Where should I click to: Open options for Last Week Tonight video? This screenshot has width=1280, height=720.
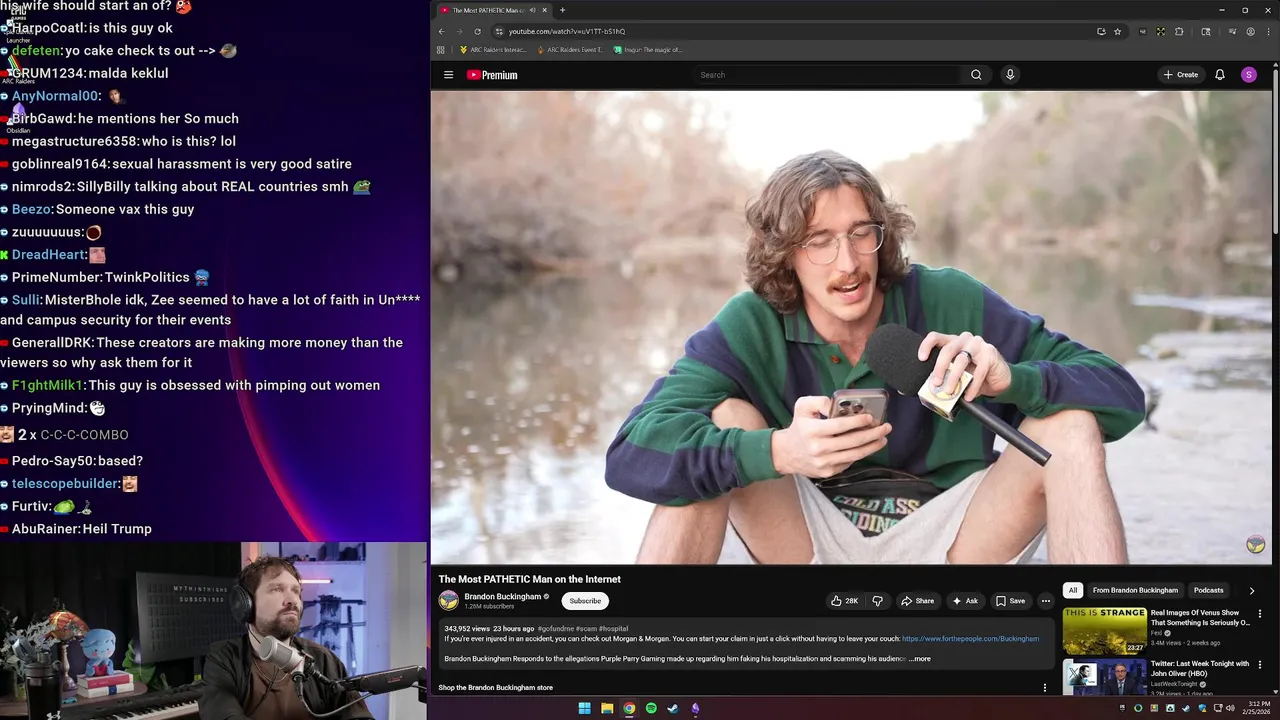pyautogui.click(x=1260, y=665)
